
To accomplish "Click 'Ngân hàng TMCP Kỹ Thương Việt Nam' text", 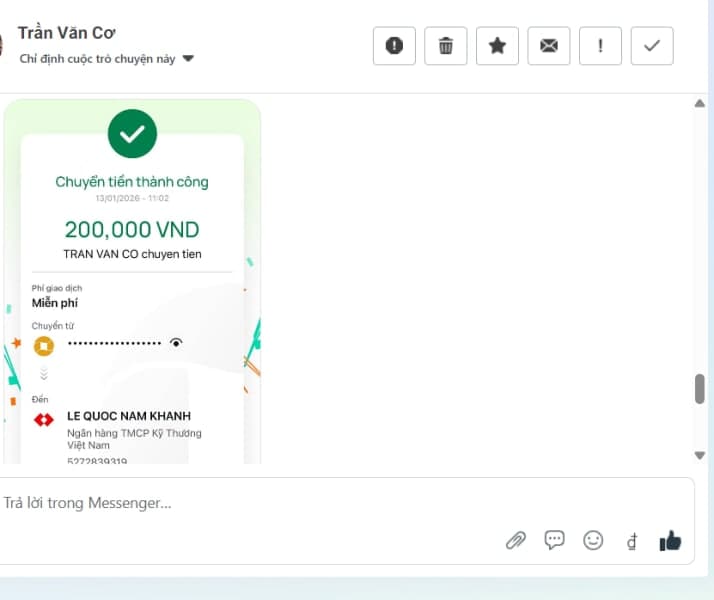I will tap(134, 439).
